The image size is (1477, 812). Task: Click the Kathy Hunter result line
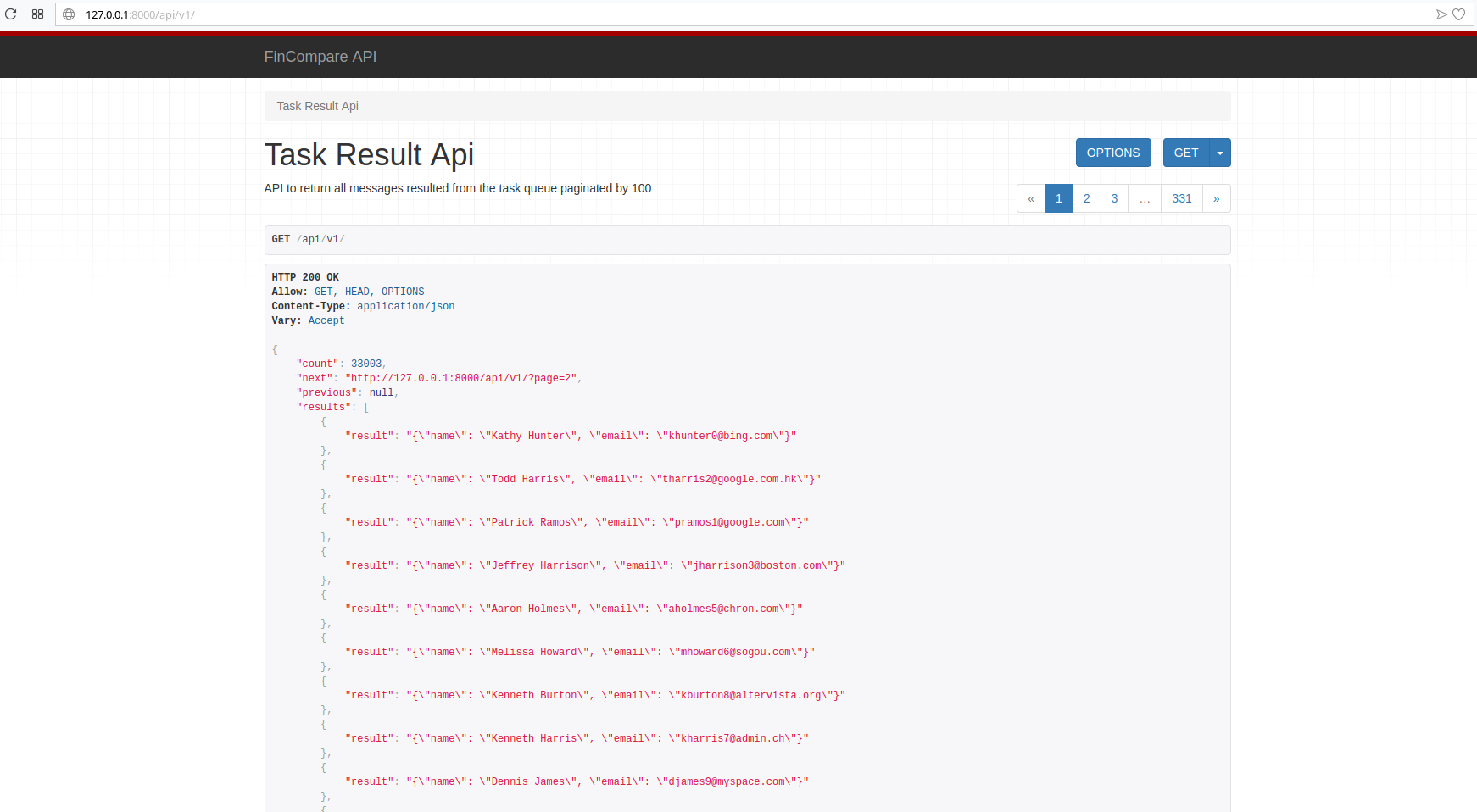coord(571,437)
